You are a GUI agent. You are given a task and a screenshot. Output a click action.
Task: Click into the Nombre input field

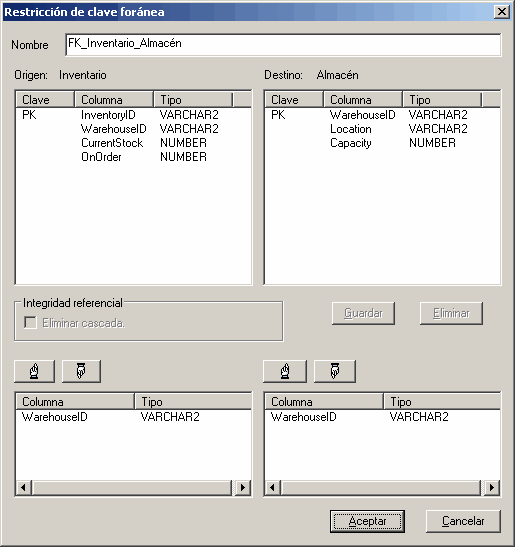point(283,44)
